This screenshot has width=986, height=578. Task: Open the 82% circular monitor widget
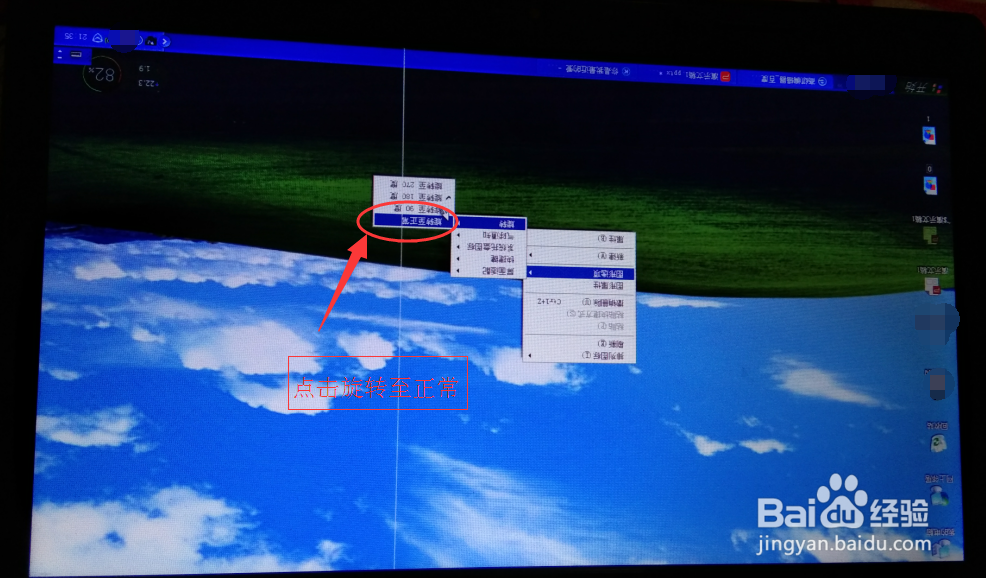[x=101, y=74]
